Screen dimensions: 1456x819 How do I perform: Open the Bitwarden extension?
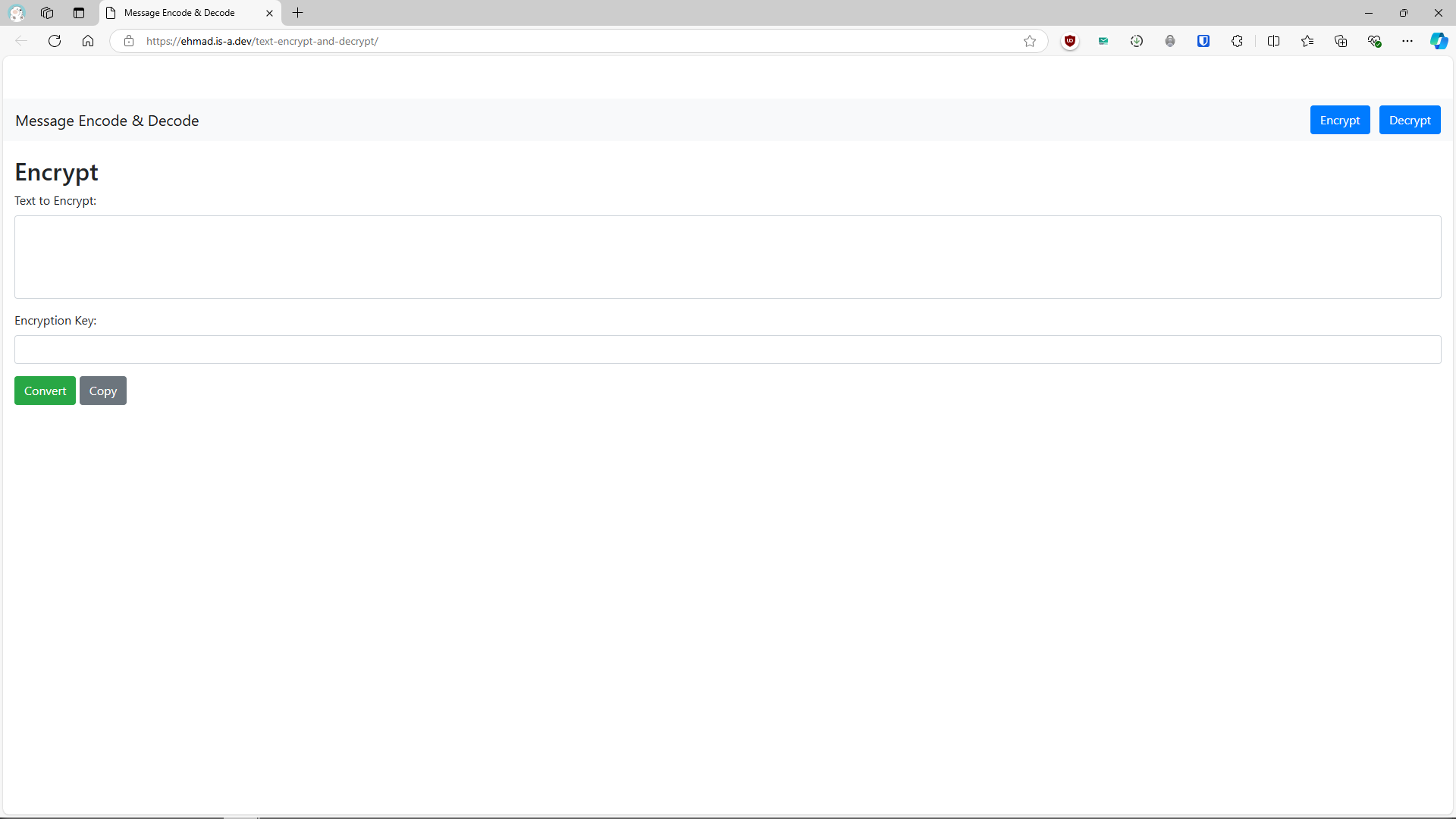(1203, 41)
